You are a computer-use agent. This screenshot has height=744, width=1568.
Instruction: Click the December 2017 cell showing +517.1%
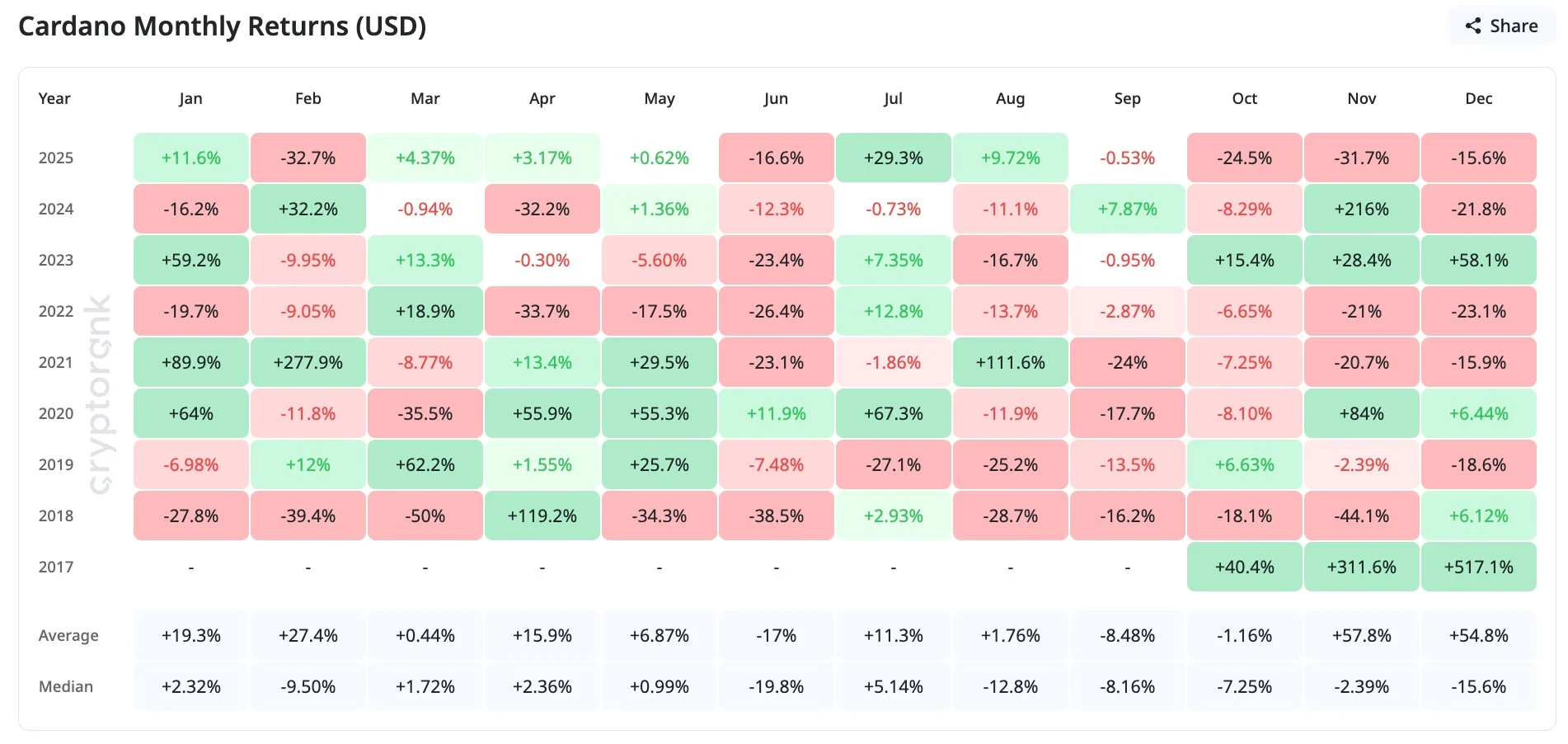(1478, 567)
